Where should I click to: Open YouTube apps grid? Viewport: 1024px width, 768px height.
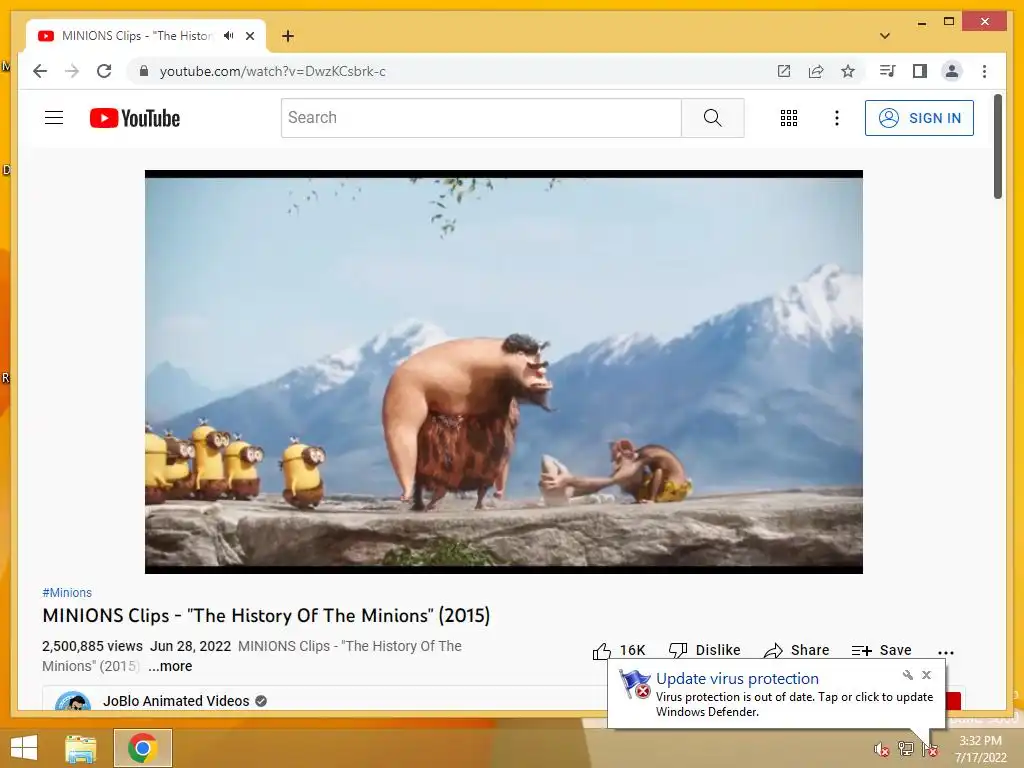click(x=789, y=118)
